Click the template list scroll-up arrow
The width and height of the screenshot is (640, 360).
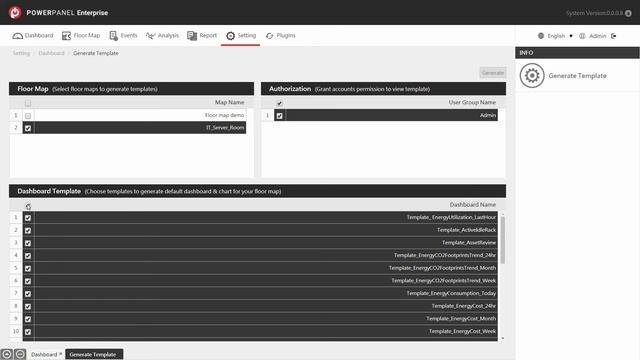pyautogui.click(x=502, y=214)
